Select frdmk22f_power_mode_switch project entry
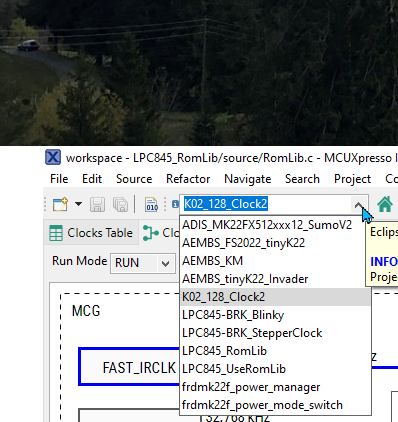Screen dimensions: 398x422 point(275,405)
